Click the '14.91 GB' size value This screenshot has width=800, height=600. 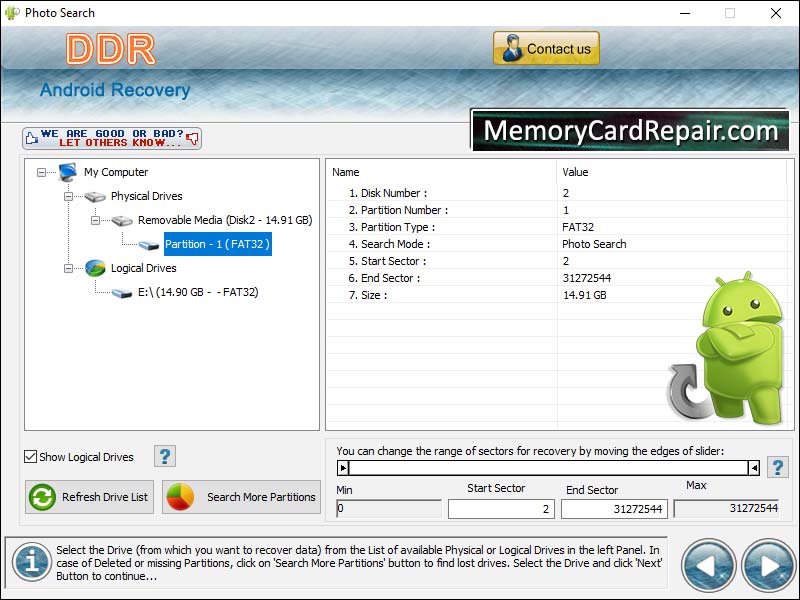pyautogui.click(x=584, y=295)
